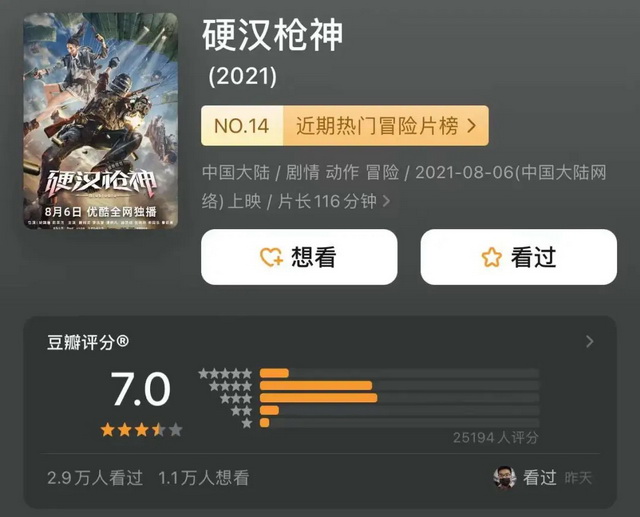Click the one-star label icon
The image size is (640, 517).
(x=247, y=423)
